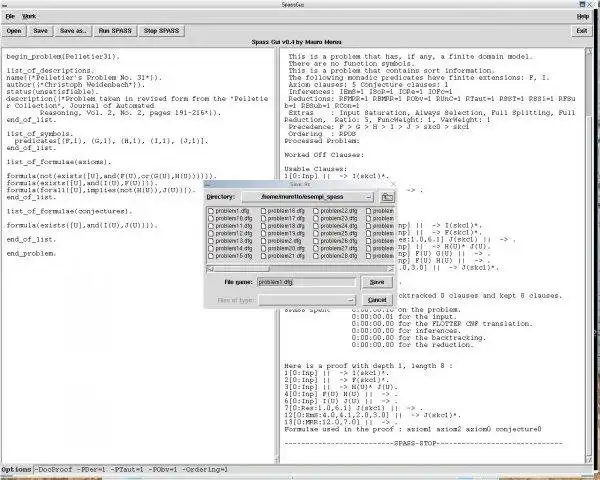The height and width of the screenshot is (480, 600).
Task: Click Cancel in the Save As dialog
Action: tap(377, 300)
